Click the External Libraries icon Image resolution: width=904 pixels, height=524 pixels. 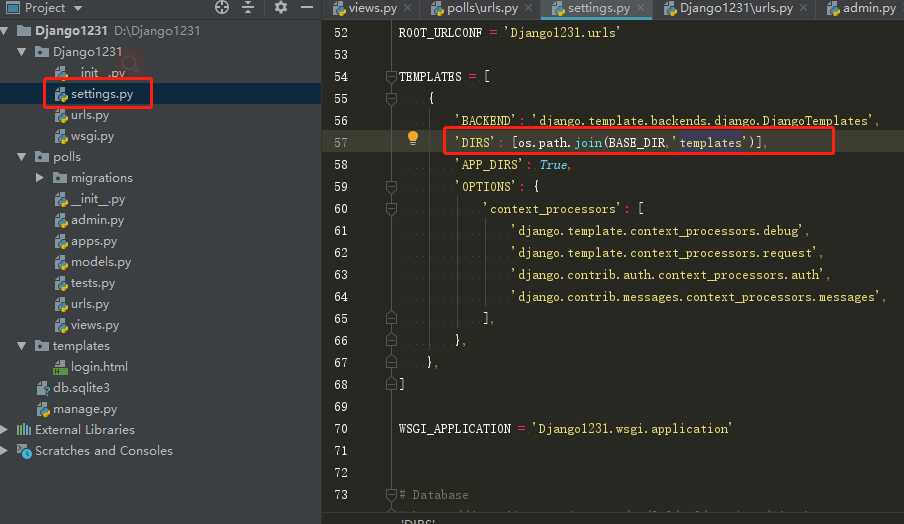click(24, 430)
